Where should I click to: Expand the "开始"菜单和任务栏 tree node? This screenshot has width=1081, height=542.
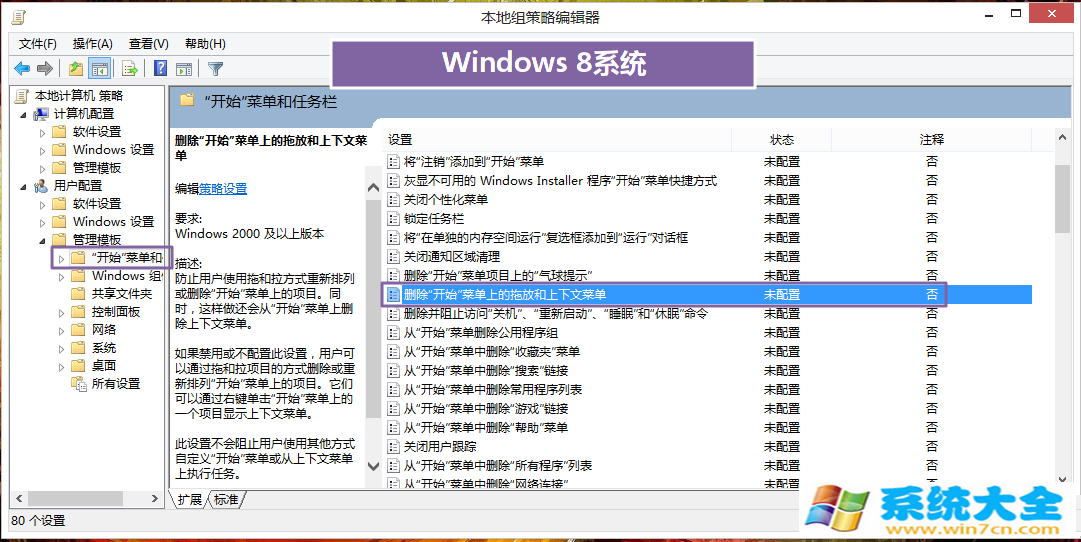tap(61, 259)
